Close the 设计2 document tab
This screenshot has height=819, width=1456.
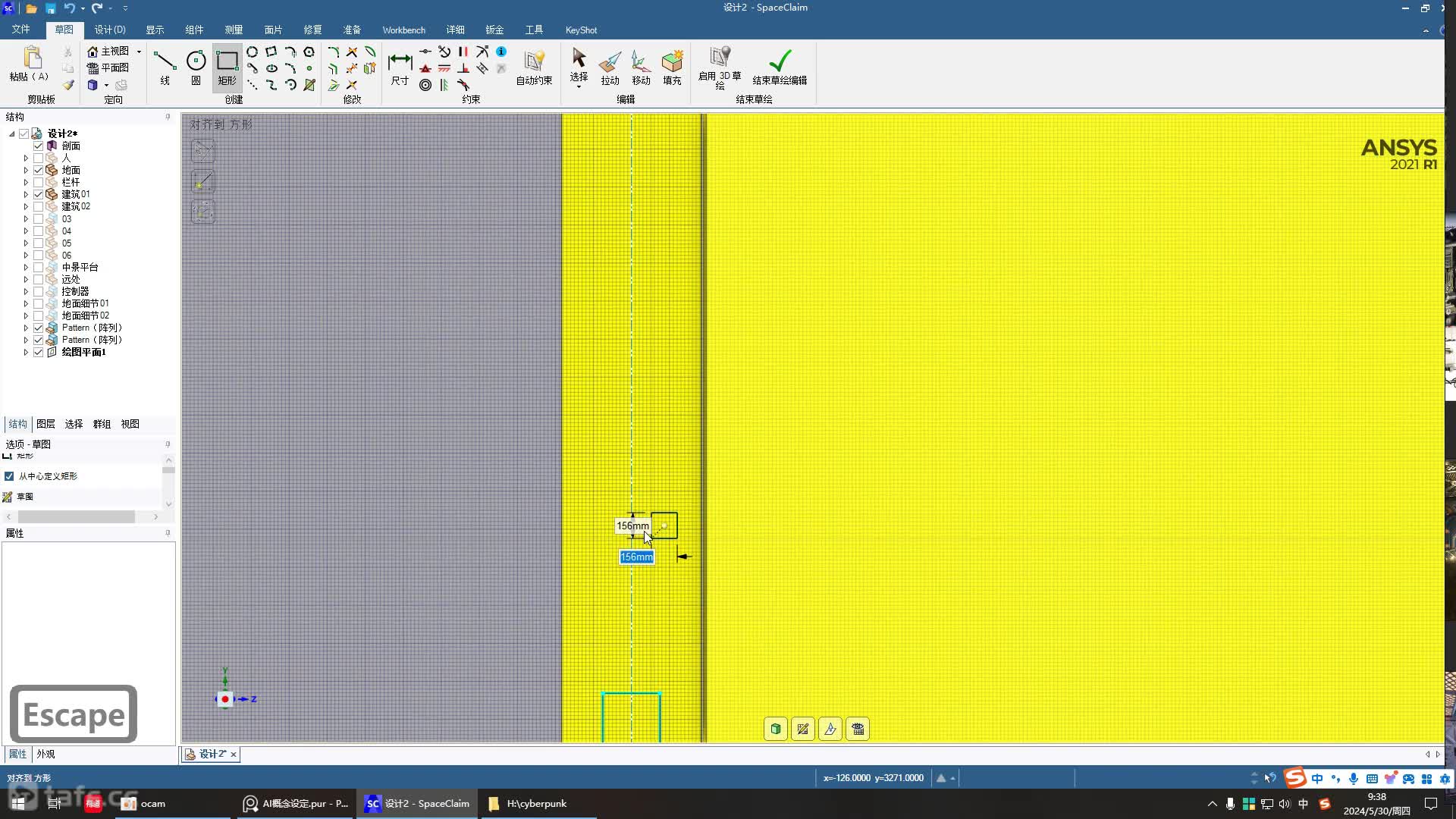tap(234, 754)
